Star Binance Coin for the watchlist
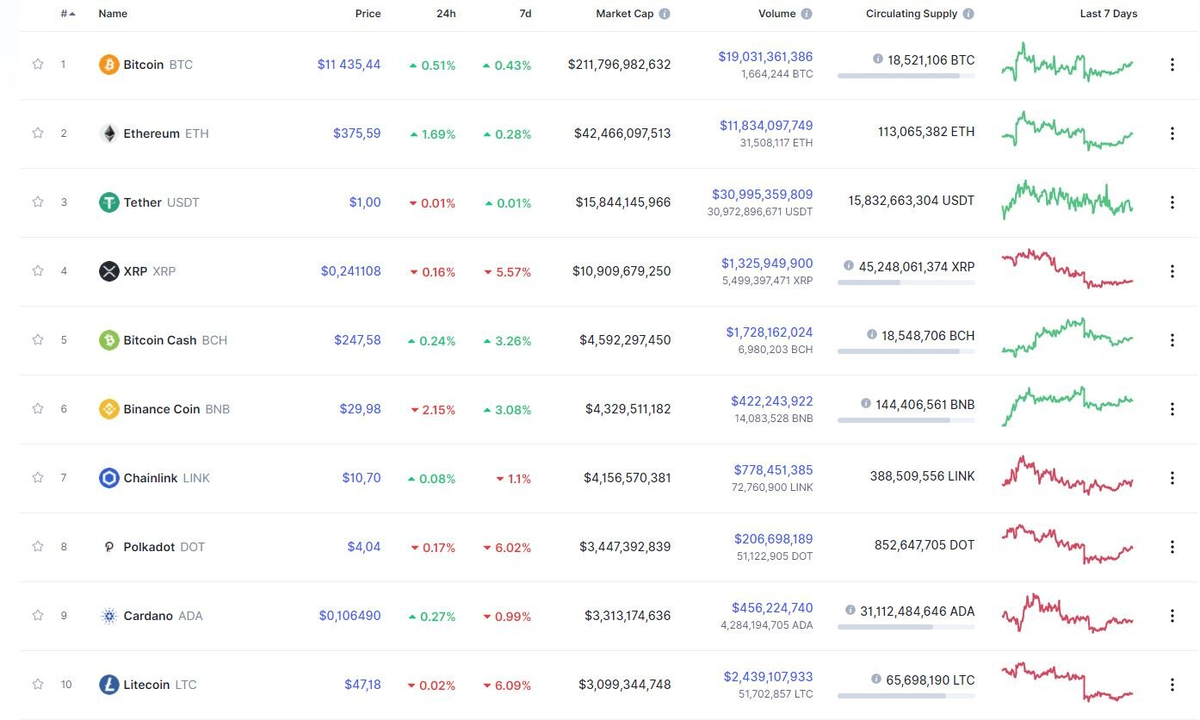 [x=38, y=409]
